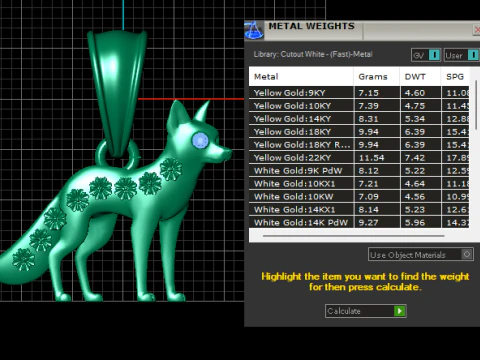Click the horizontal scrollbar under the table
480x360 pixels.
(353, 236)
